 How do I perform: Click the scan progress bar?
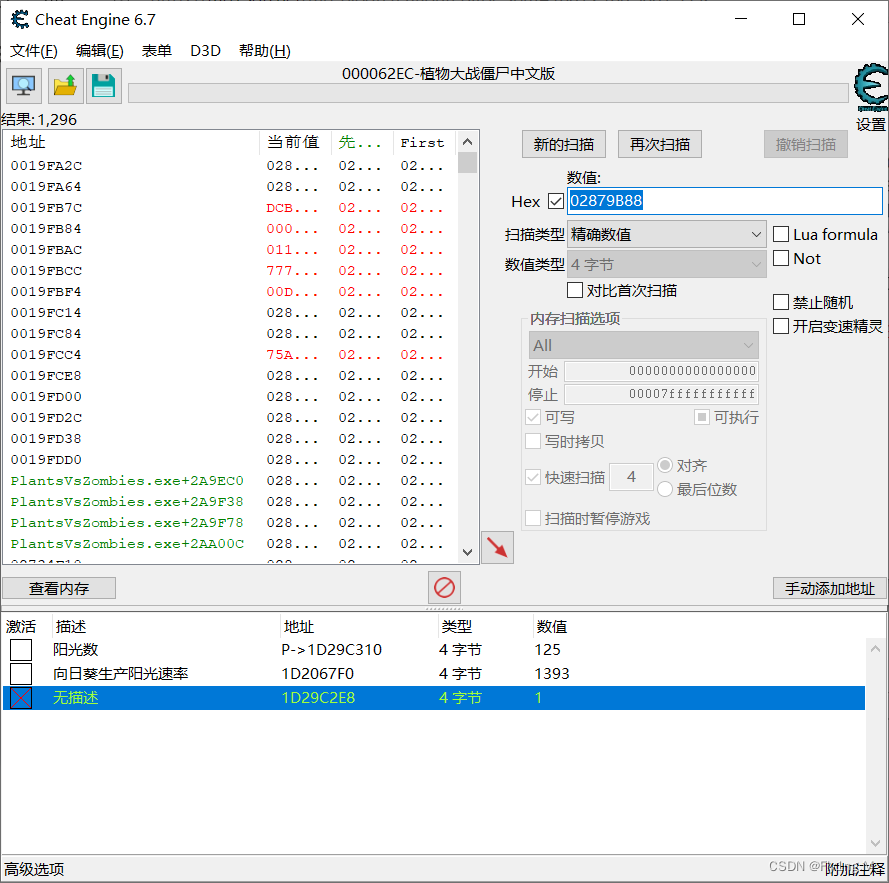488,93
